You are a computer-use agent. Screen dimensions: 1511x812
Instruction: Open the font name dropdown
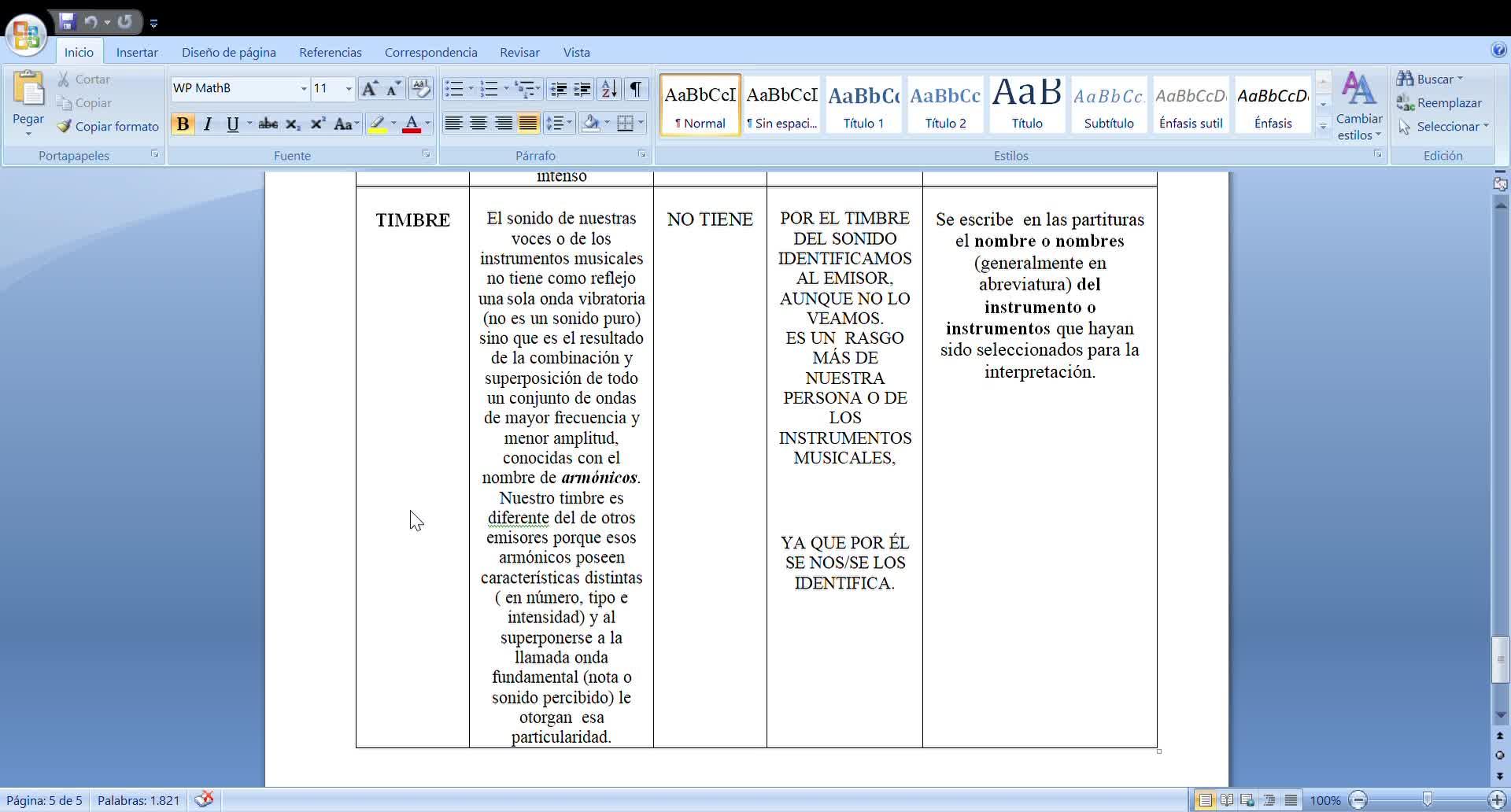pos(304,89)
